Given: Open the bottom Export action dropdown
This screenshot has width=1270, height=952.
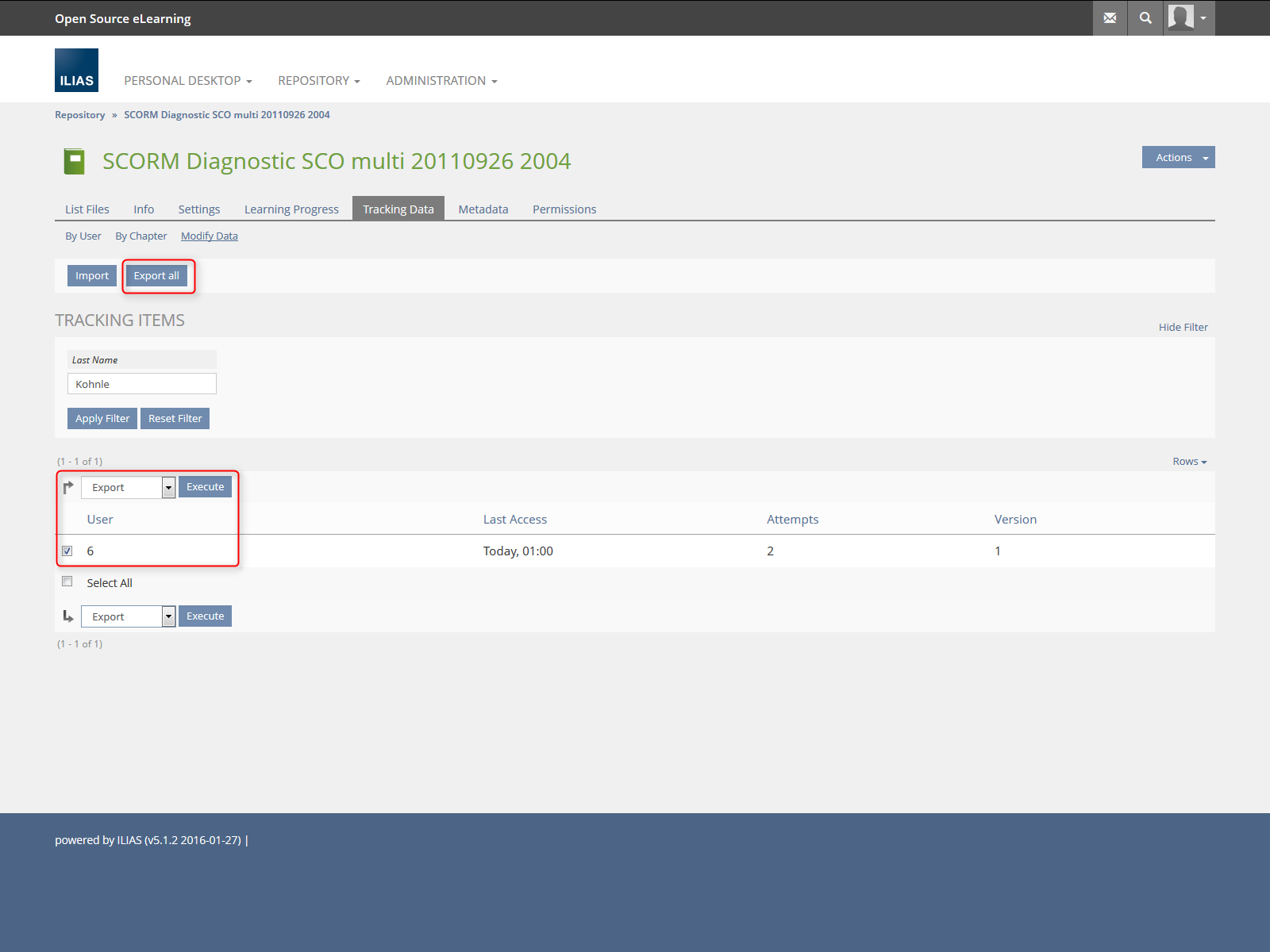Looking at the screenshot, I should click(x=128, y=616).
